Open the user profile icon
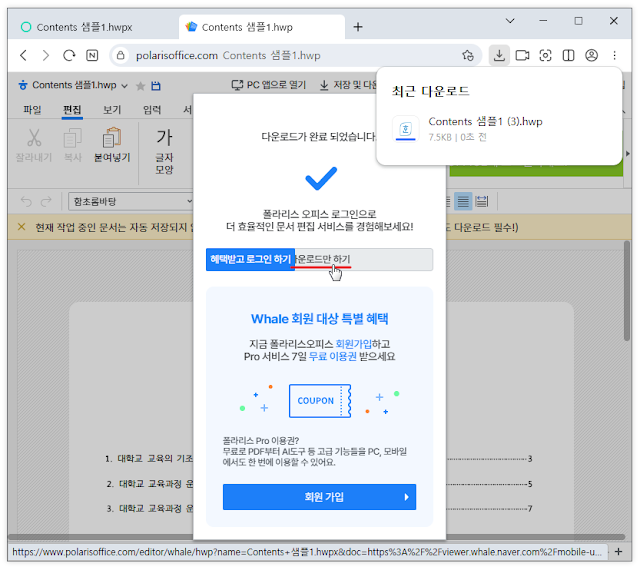The image size is (640, 570). [591, 55]
